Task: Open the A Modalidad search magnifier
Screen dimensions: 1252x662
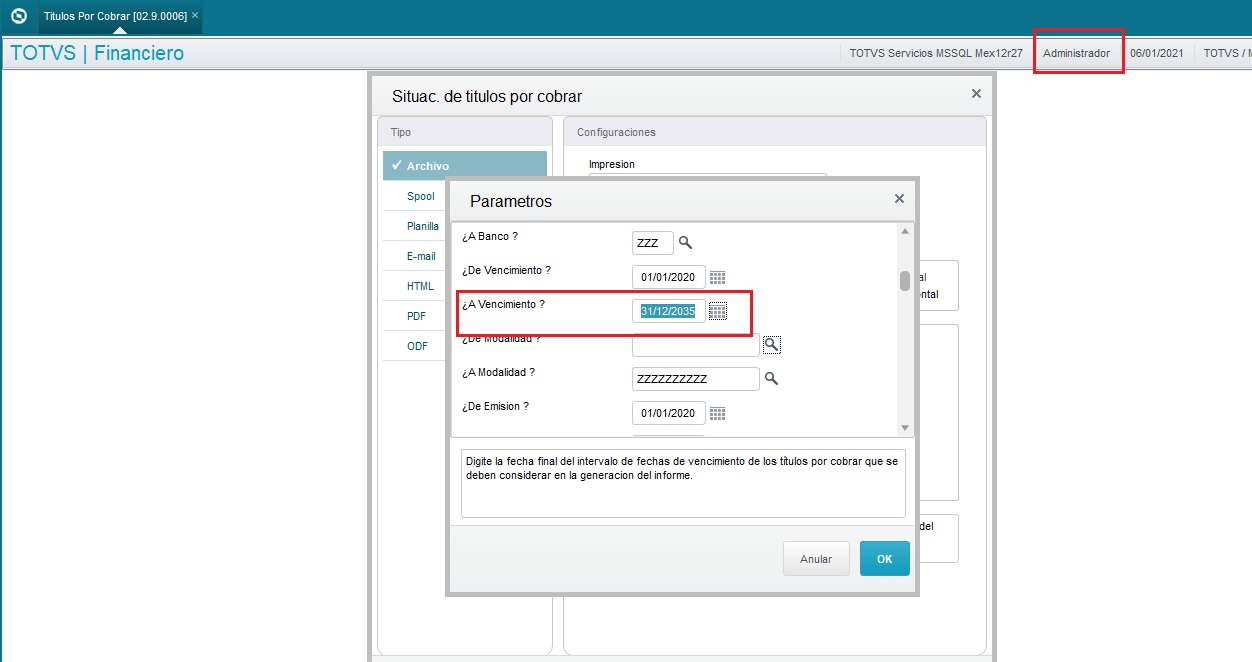Action: click(771, 379)
